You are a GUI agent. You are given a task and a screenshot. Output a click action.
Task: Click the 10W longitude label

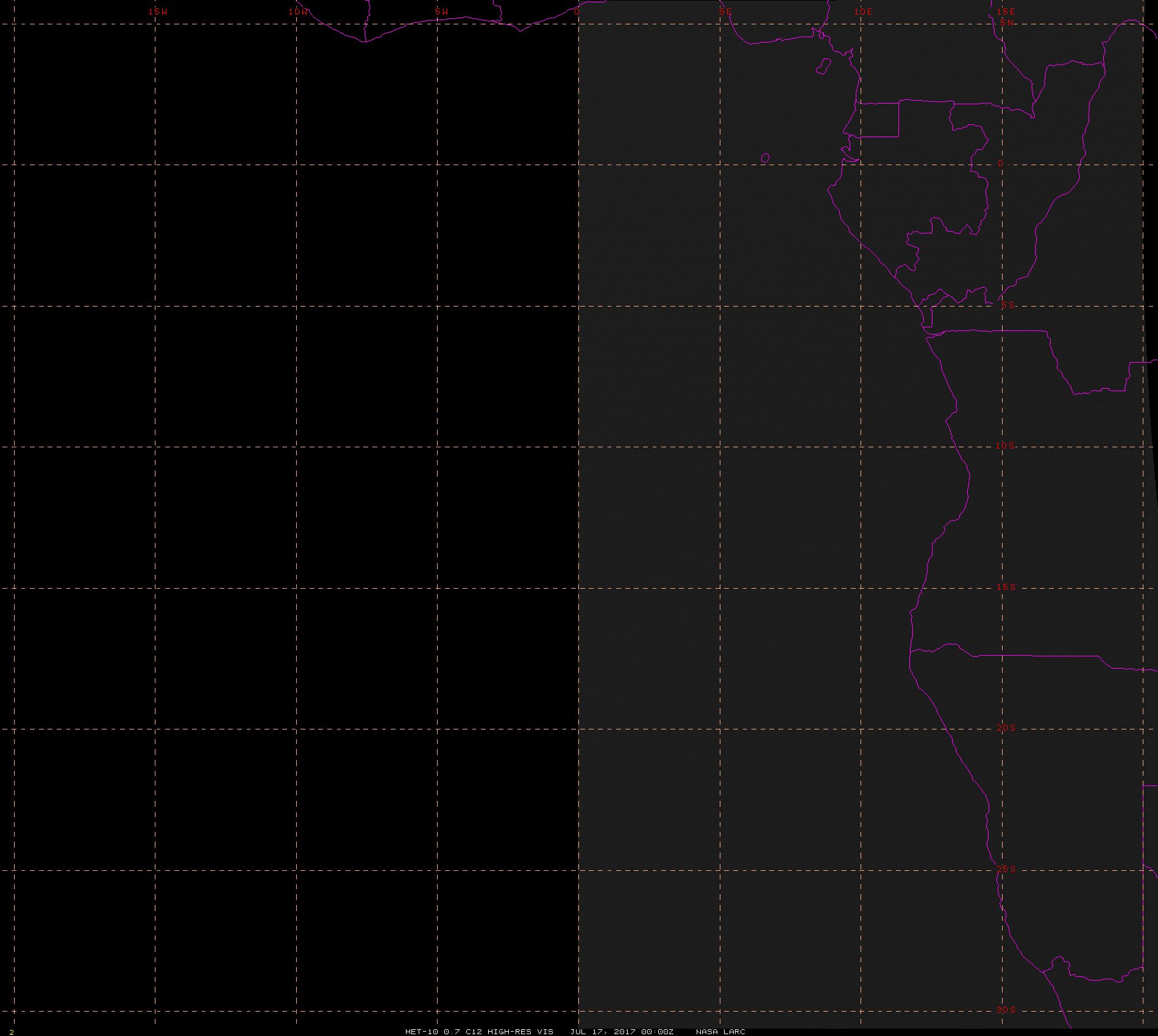pyautogui.click(x=299, y=12)
